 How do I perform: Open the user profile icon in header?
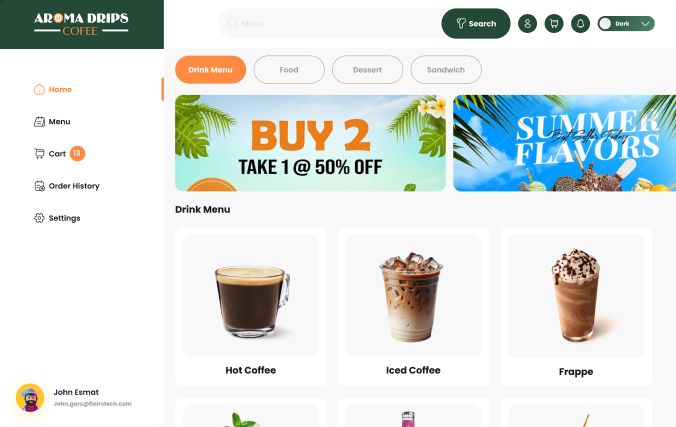[527, 23]
